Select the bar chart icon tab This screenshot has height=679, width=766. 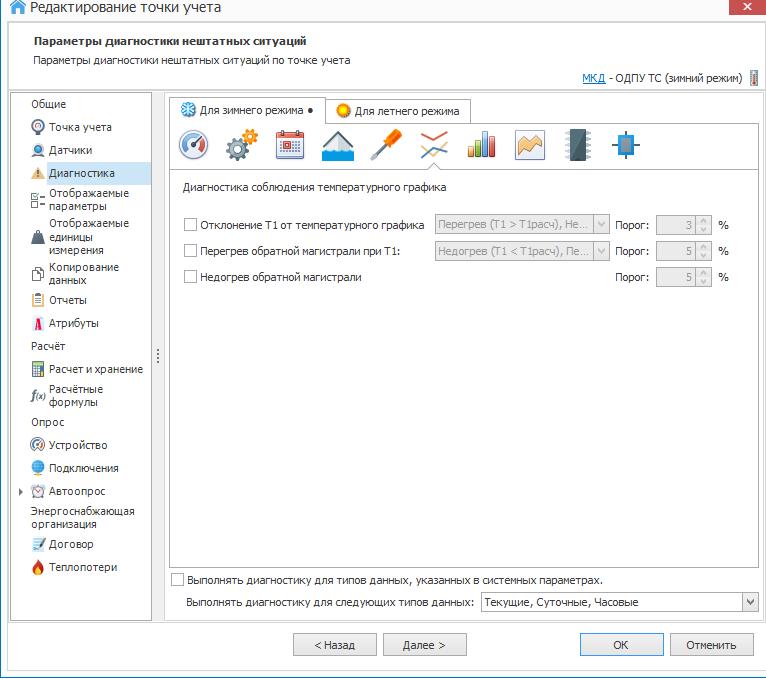(x=481, y=146)
